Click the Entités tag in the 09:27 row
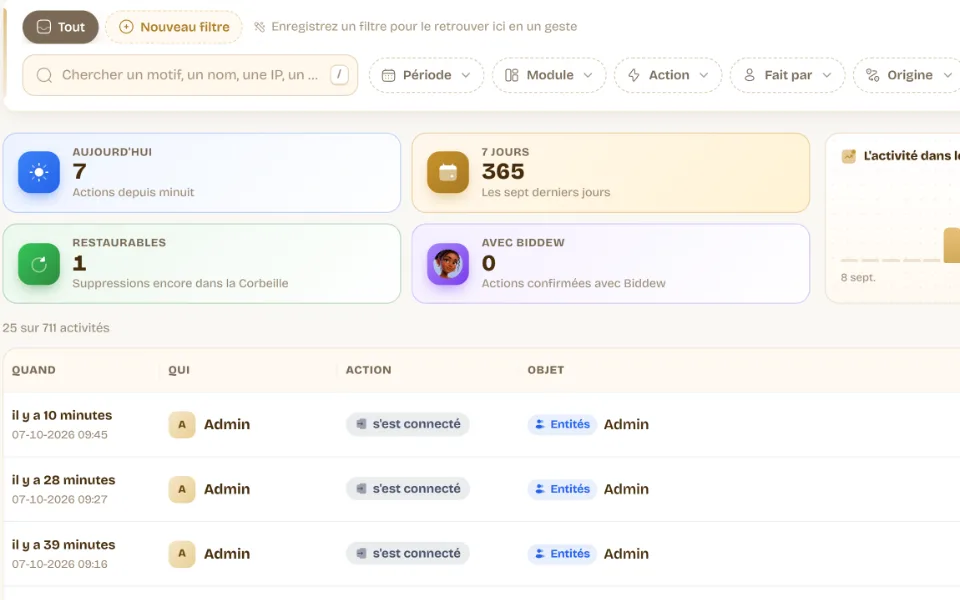Viewport: 960px width, 600px height. [x=562, y=489]
